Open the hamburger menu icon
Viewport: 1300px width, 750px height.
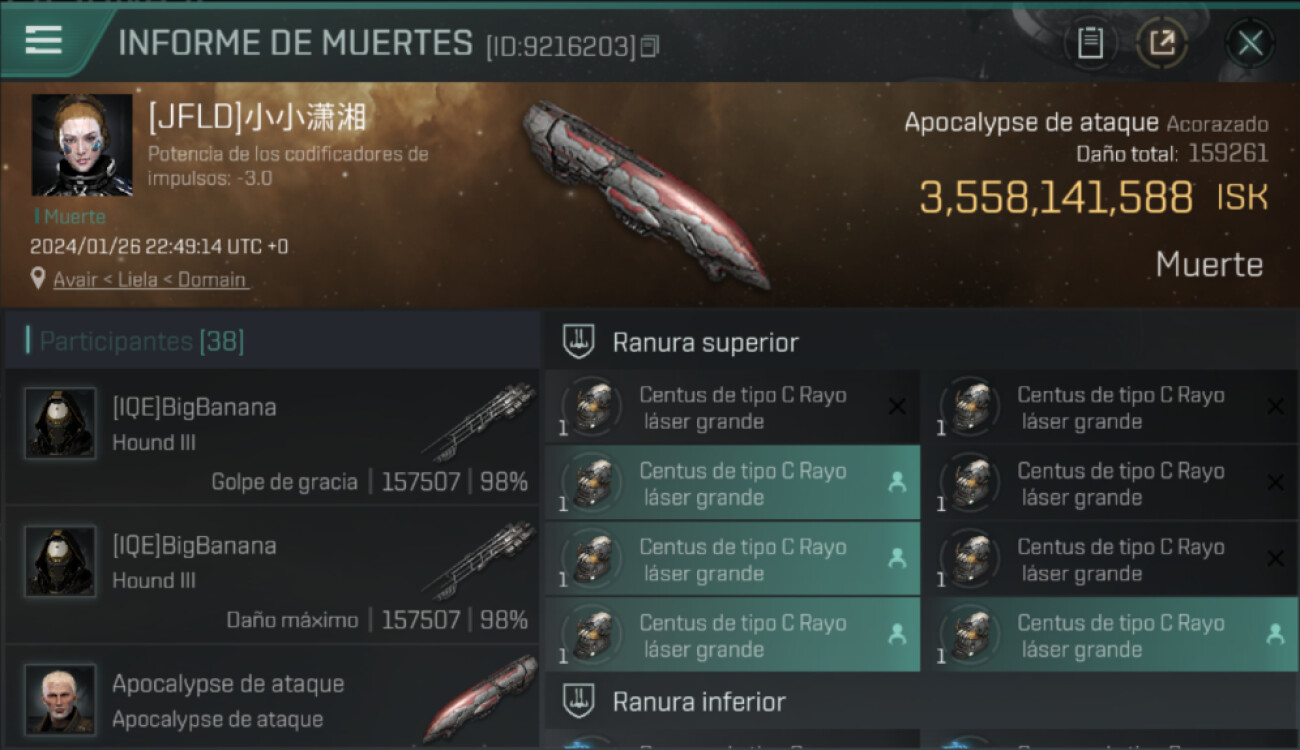point(43,40)
